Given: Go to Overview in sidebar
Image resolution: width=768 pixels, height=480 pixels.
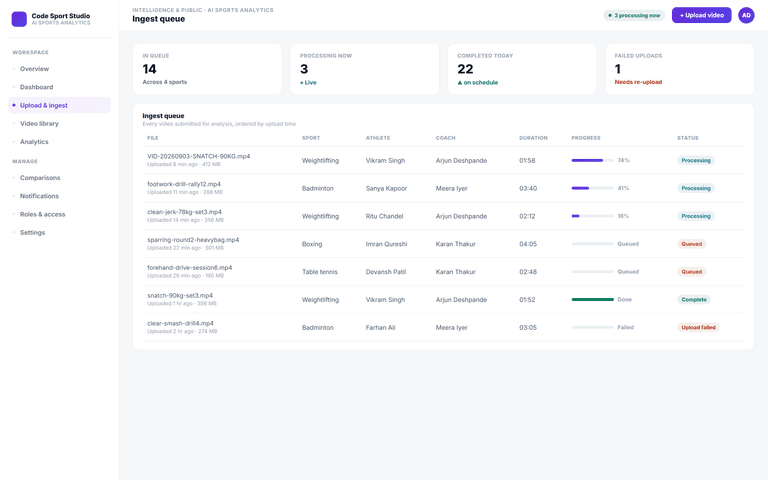Looking at the screenshot, I should tap(59, 69).
